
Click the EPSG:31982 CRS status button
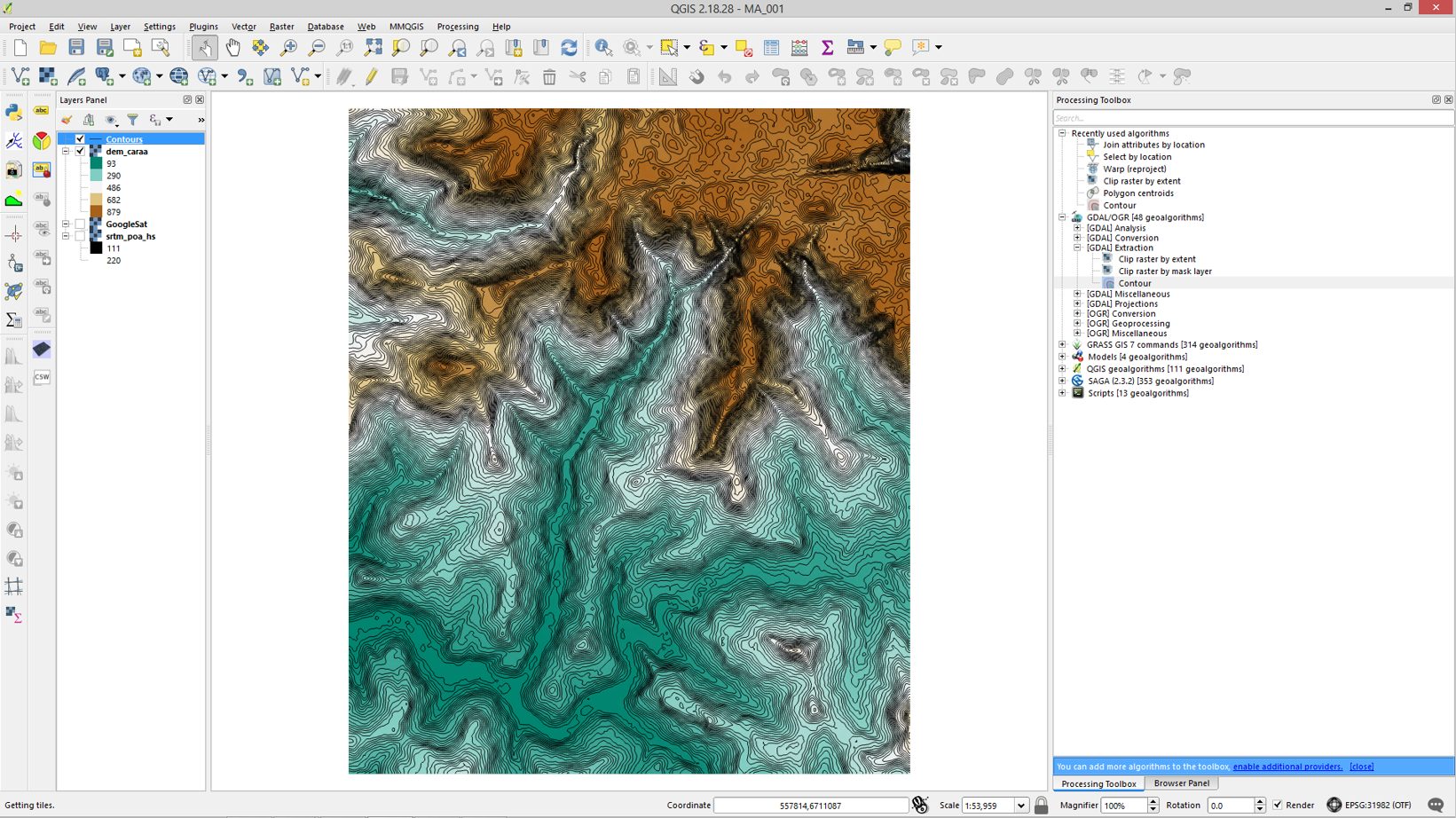[x=1375, y=806]
